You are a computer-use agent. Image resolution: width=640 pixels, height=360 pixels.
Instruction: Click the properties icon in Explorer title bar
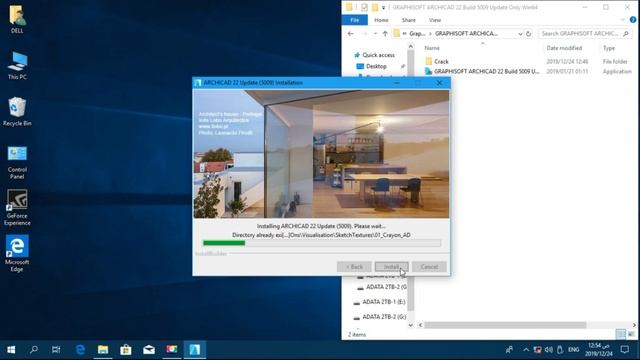(364, 7)
